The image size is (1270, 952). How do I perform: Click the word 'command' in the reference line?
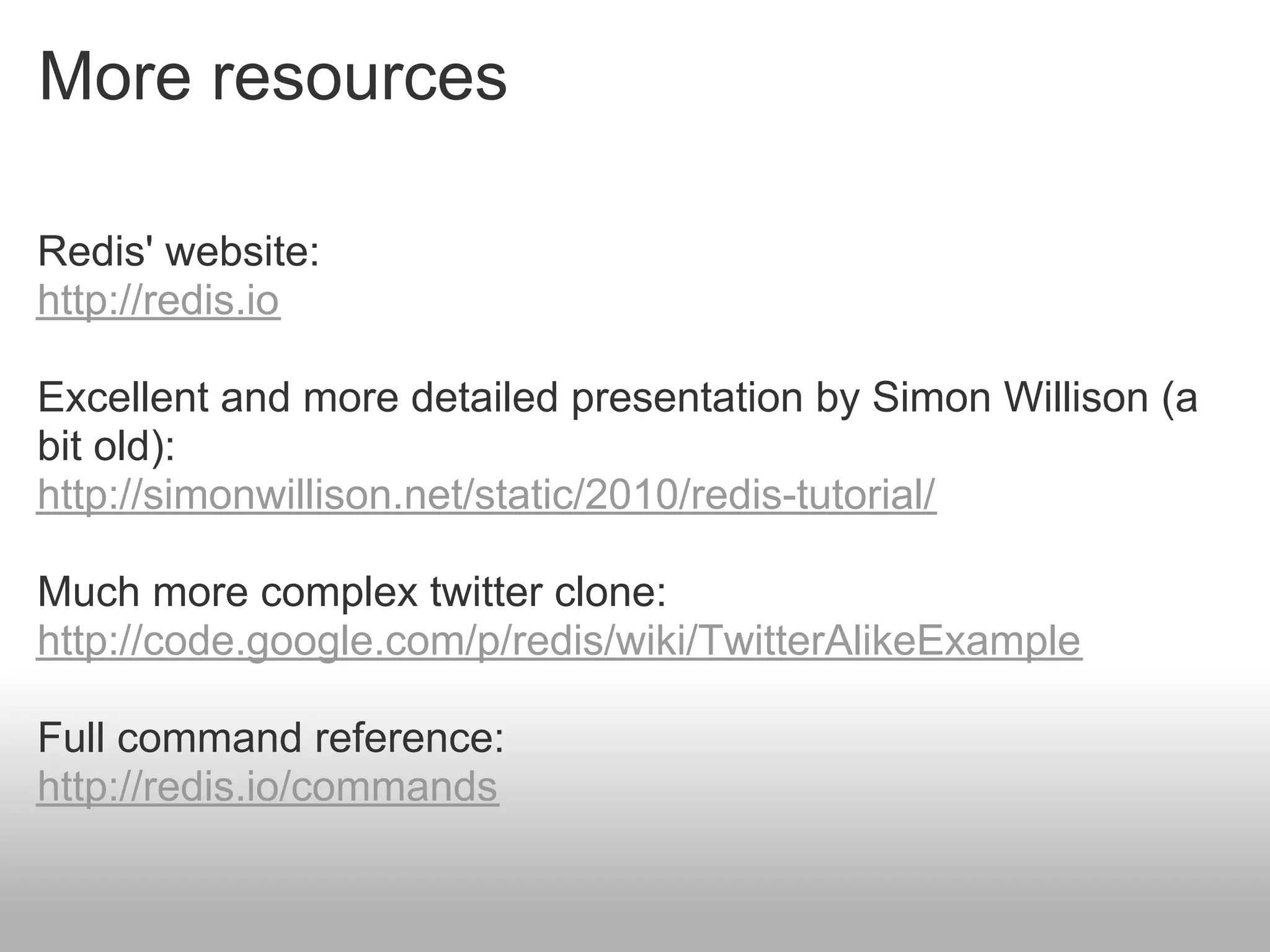pos(210,738)
